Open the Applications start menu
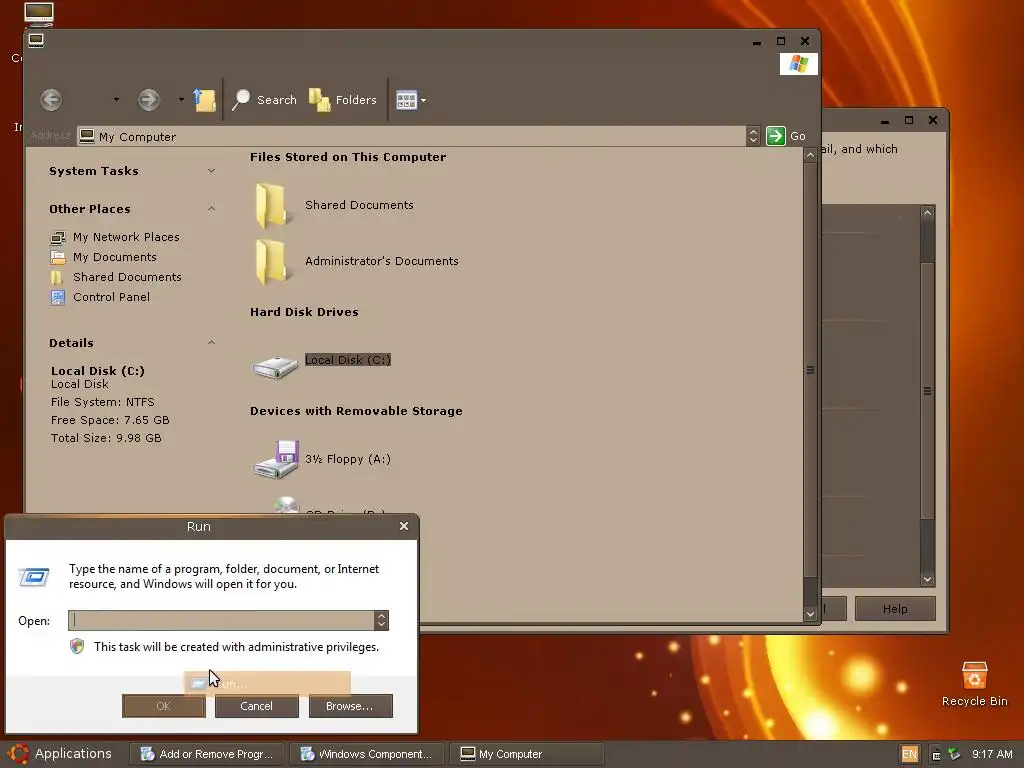Screen dimensions: 1024x768 [x=59, y=754]
